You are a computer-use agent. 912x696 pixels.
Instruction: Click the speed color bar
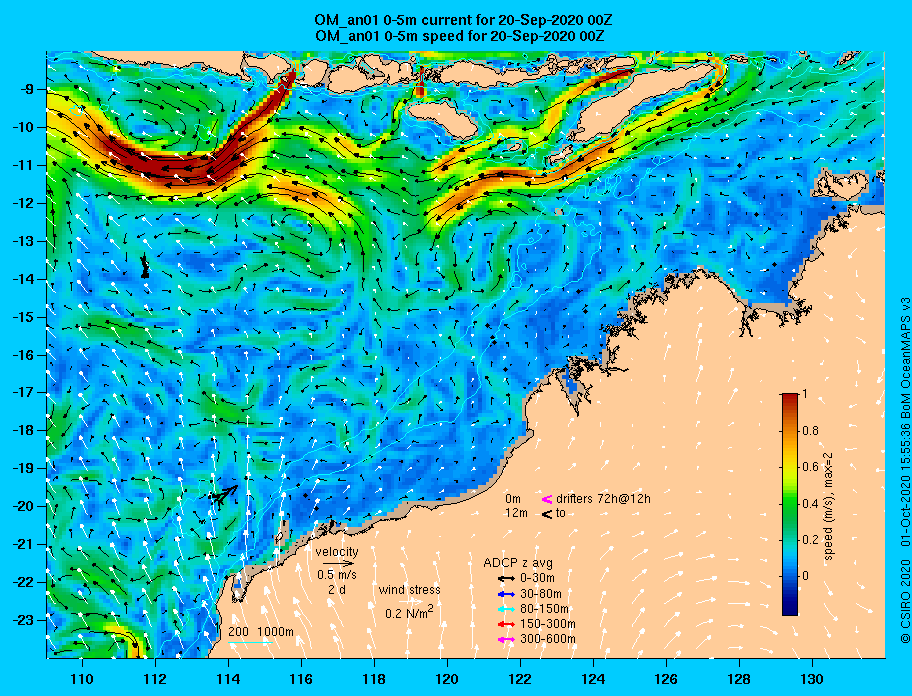tap(790, 504)
